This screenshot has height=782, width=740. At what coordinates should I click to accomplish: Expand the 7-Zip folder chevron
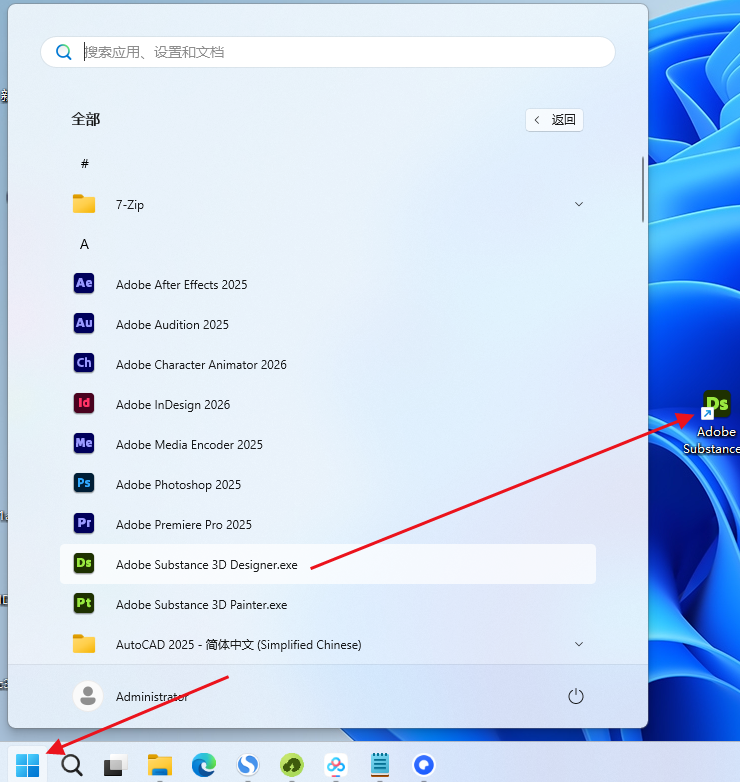pyautogui.click(x=579, y=204)
